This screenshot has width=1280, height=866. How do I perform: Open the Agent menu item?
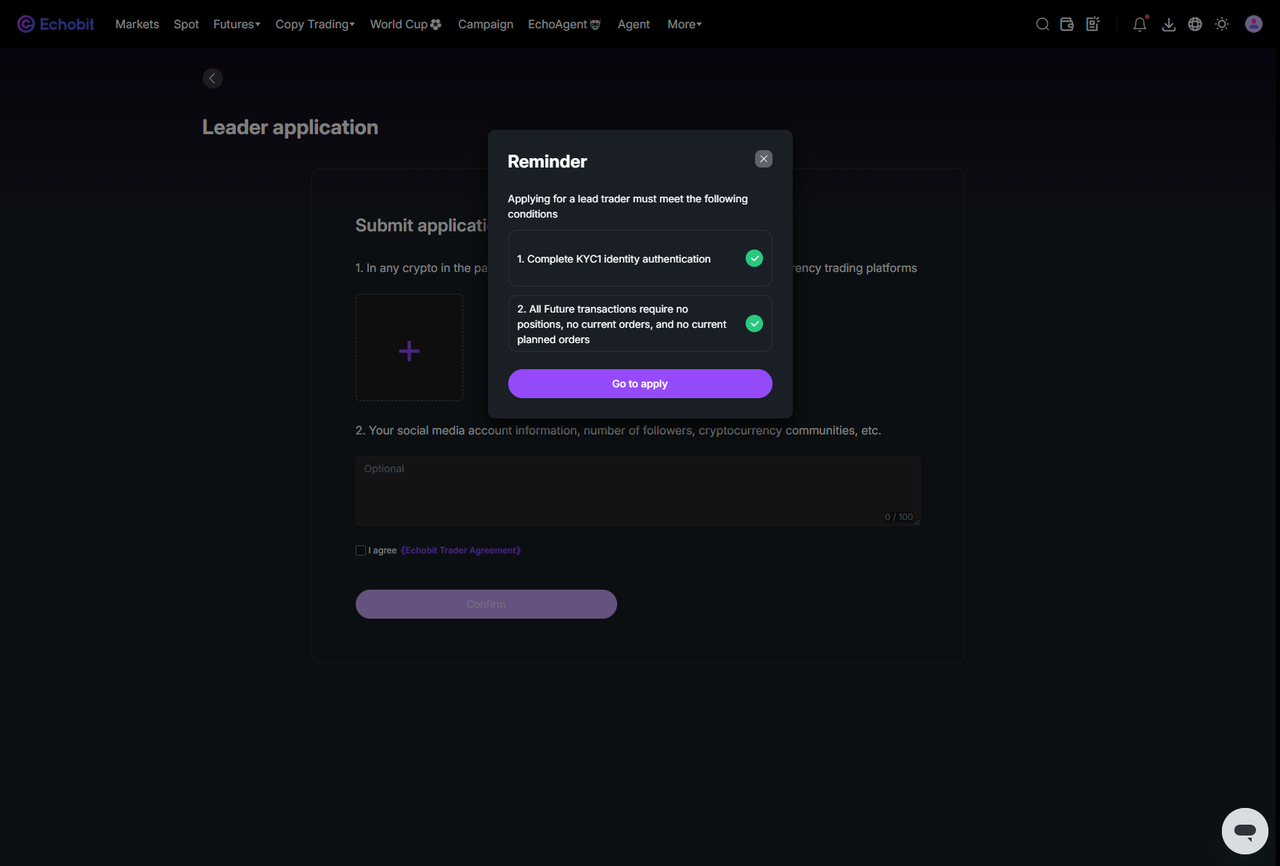(x=634, y=24)
